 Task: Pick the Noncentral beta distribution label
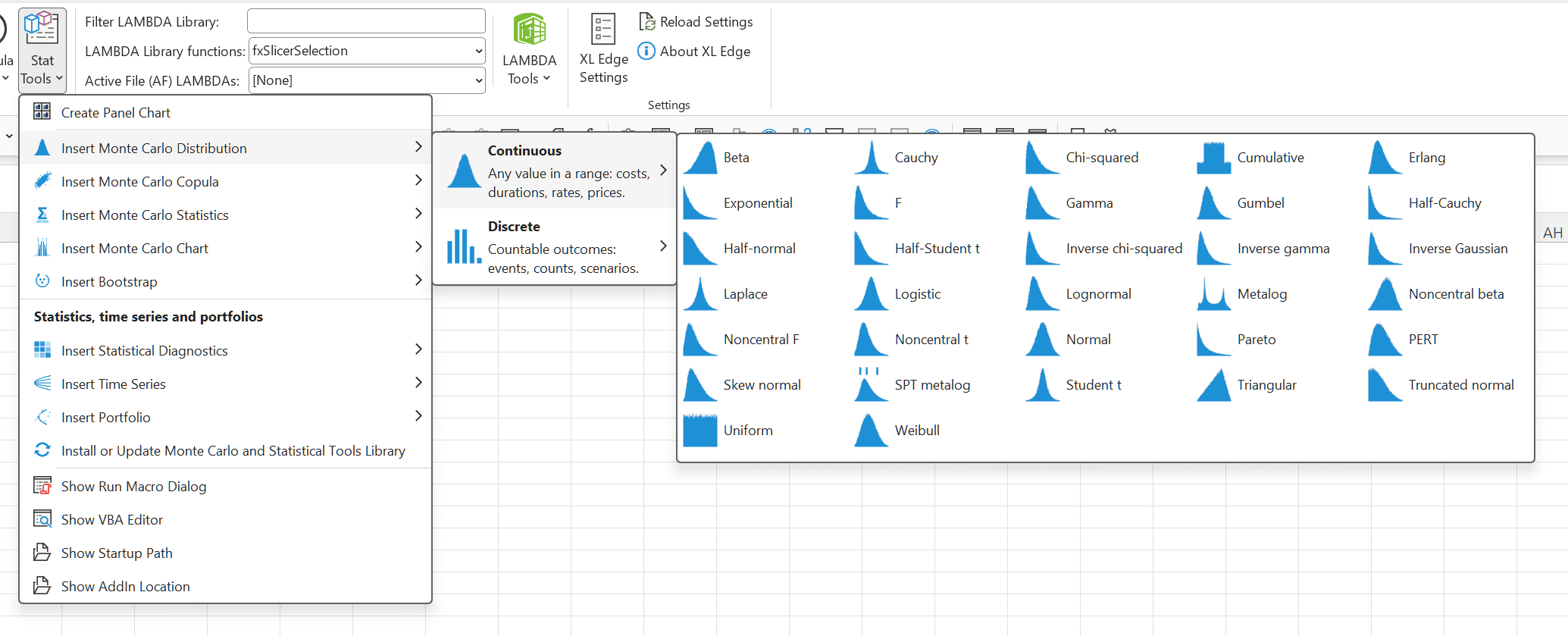(1456, 294)
